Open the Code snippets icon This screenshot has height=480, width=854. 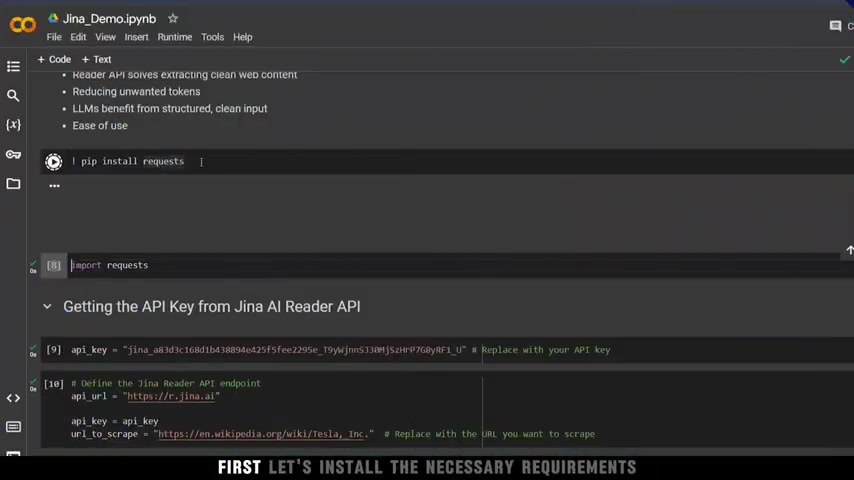[13, 398]
